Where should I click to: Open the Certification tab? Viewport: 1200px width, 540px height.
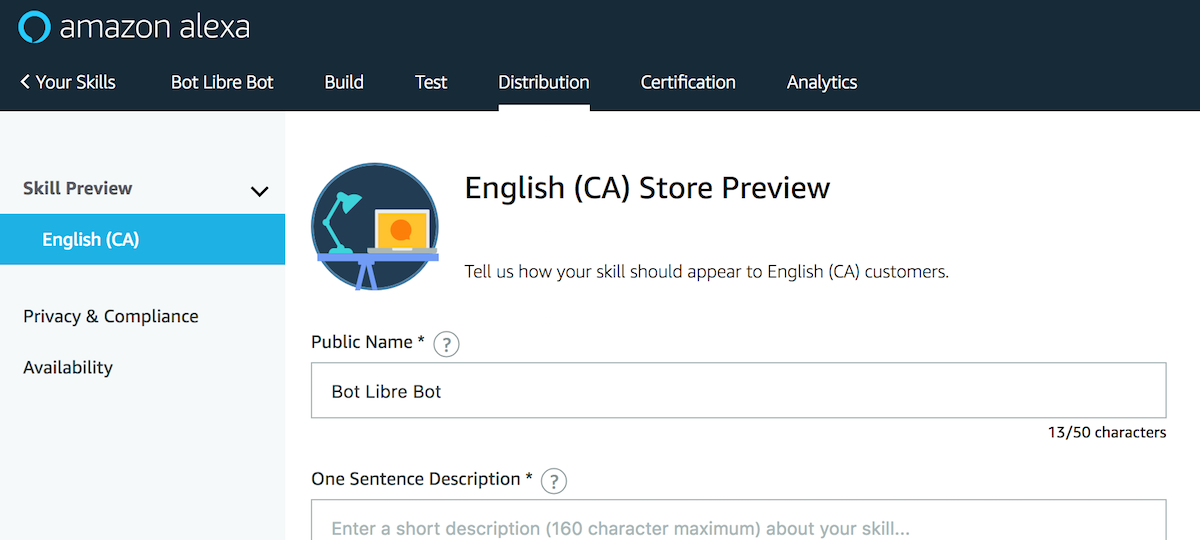click(x=688, y=82)
